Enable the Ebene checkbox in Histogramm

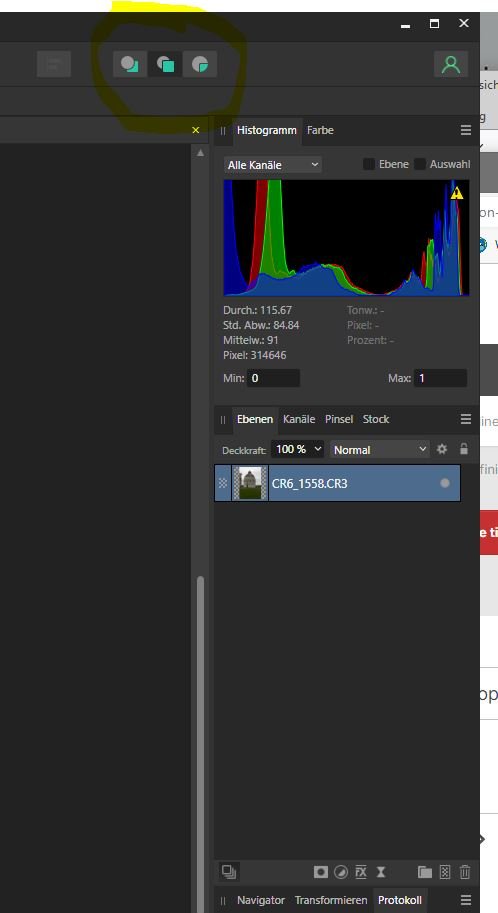(x=369, y=164)
